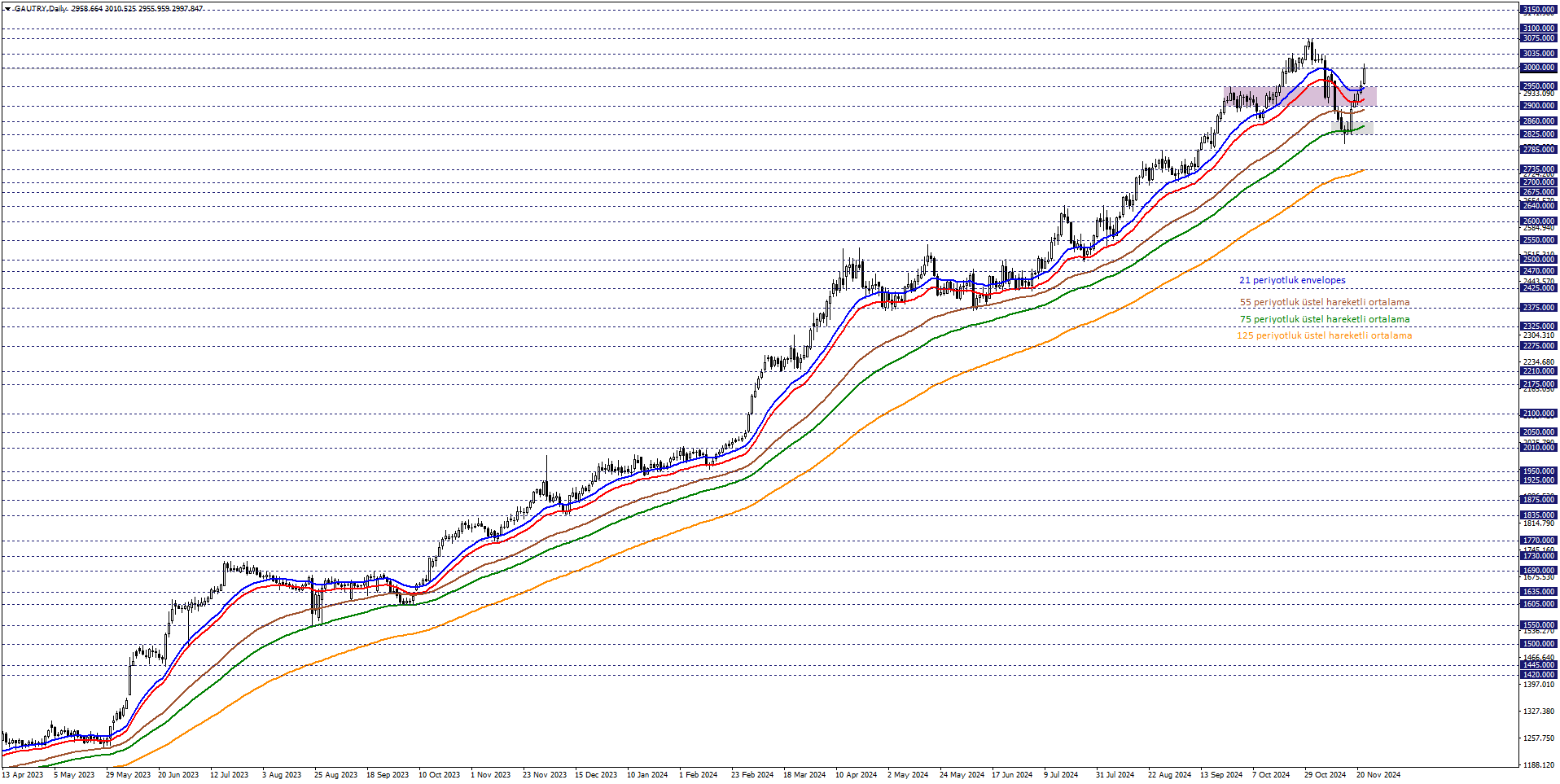Click the 25 Aug 2023 date on time axis
This screenshot has height=784, width=1560.
click(x=335, y=775)
